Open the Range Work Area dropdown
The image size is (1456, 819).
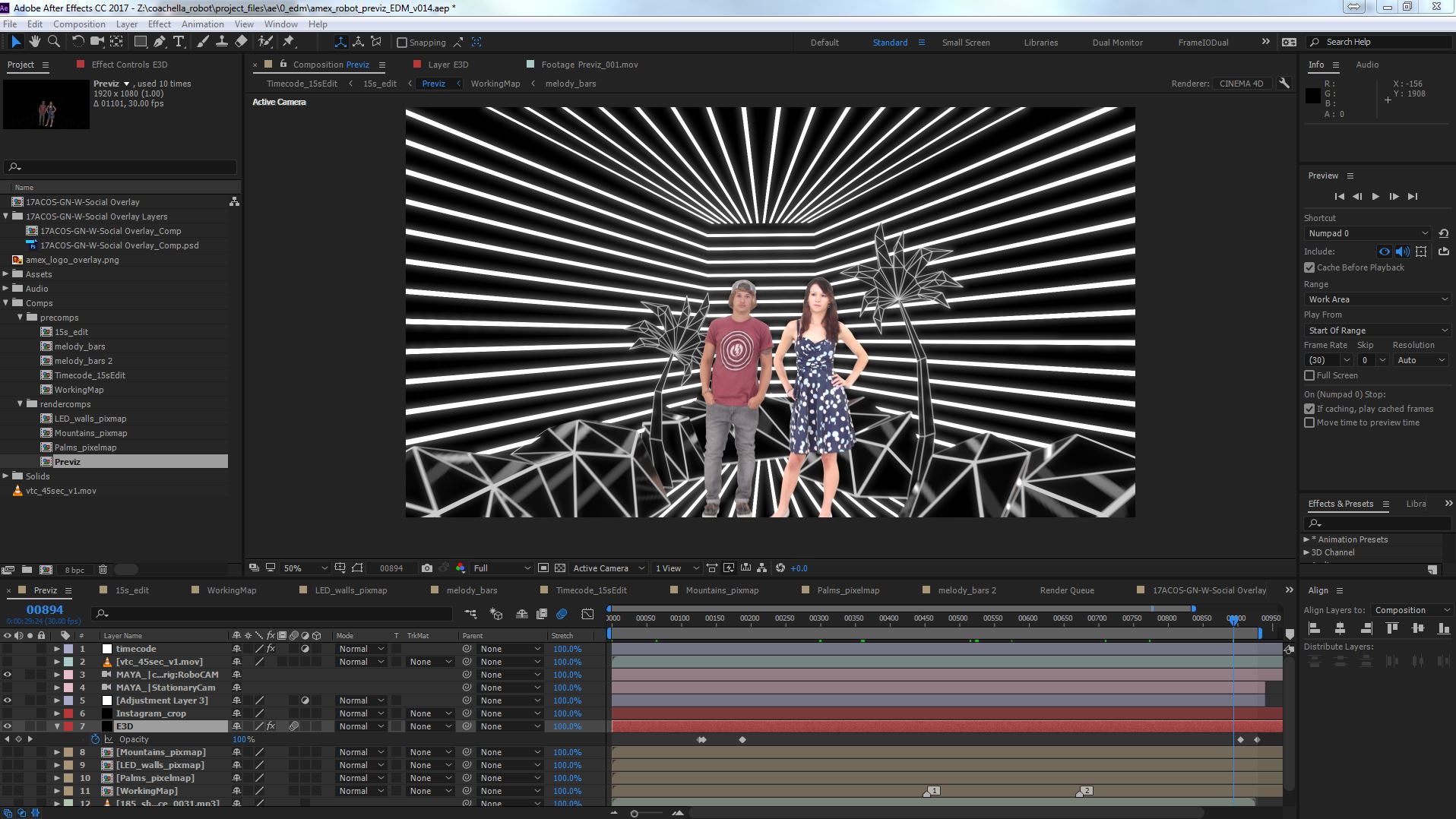(1378, 299)
